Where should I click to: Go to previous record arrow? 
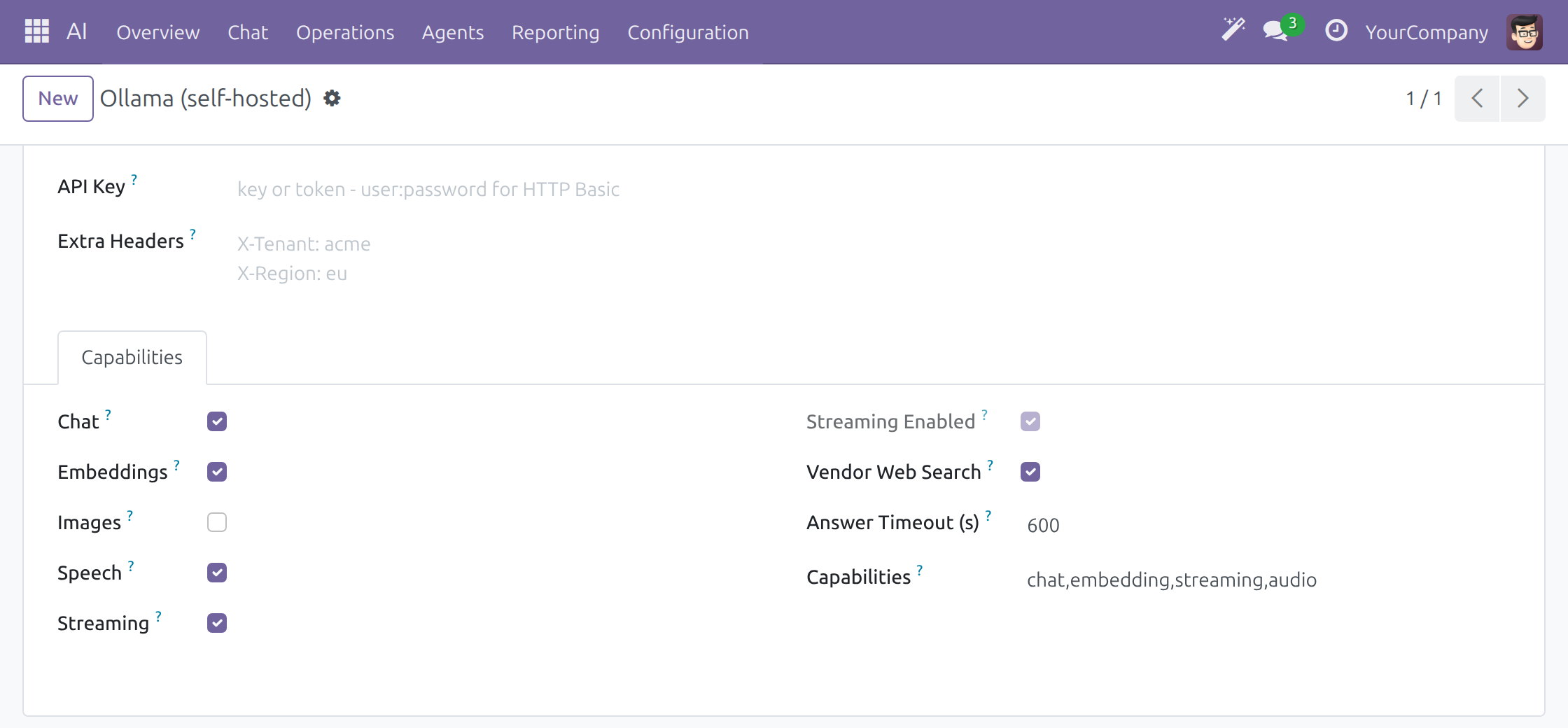(x=1477, y=99)
